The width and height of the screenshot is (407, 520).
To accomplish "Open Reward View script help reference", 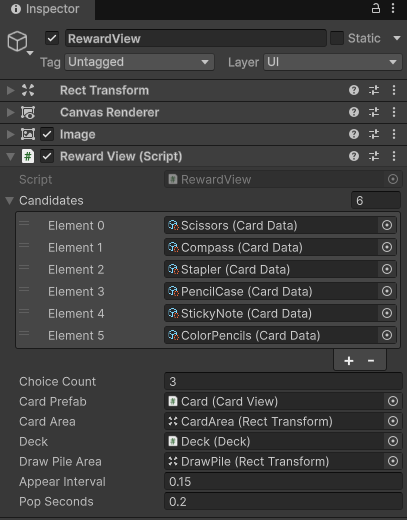I will click(354, 156).
